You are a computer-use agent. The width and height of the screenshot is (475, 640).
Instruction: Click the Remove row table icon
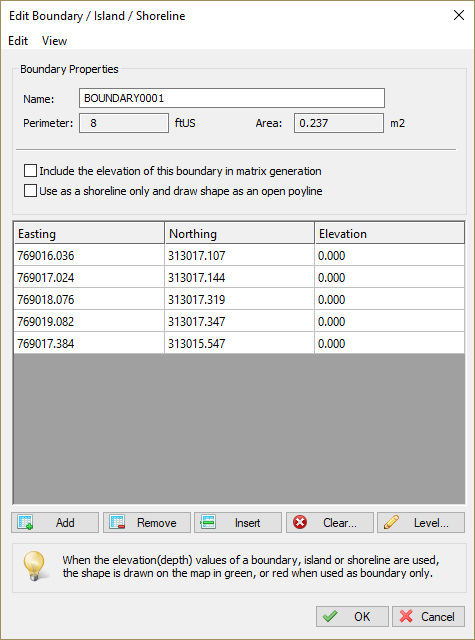point(118,522)
